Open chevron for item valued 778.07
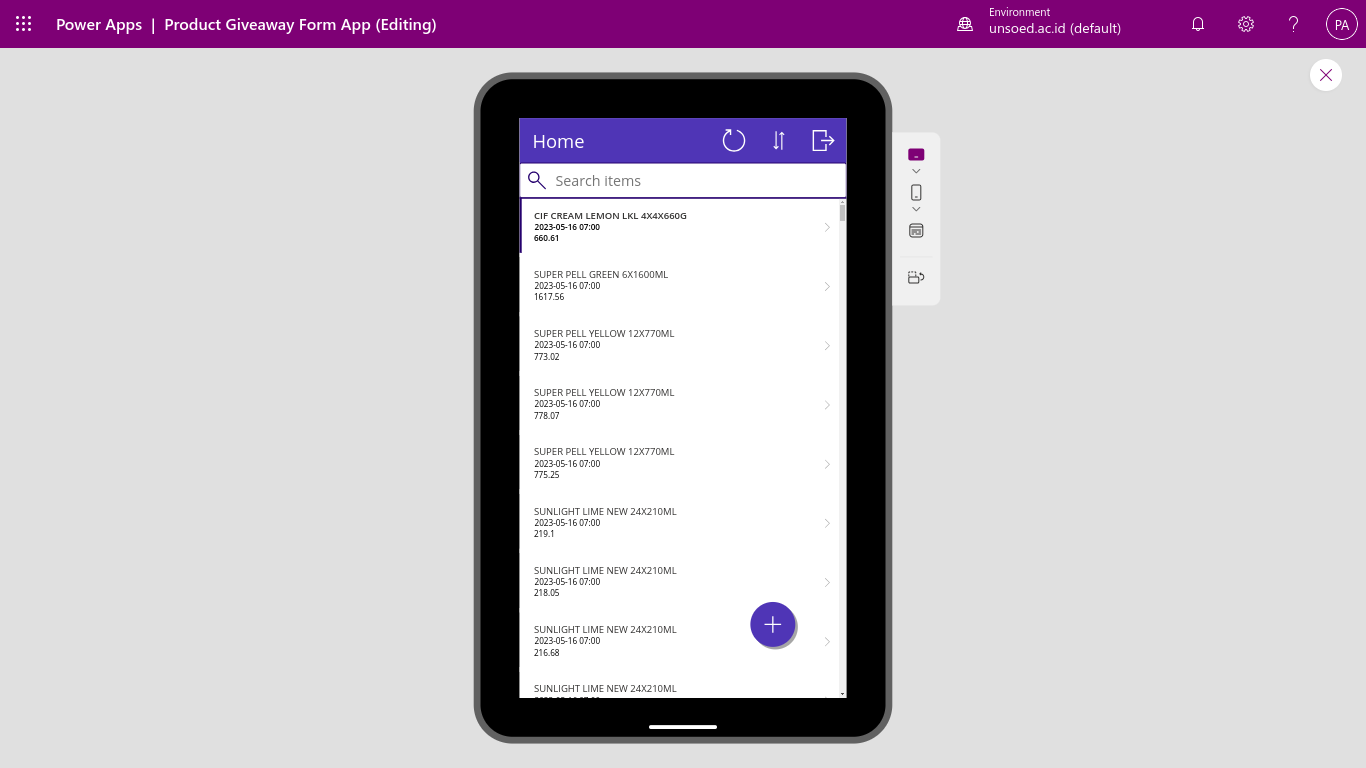 (x=827, y=405)
